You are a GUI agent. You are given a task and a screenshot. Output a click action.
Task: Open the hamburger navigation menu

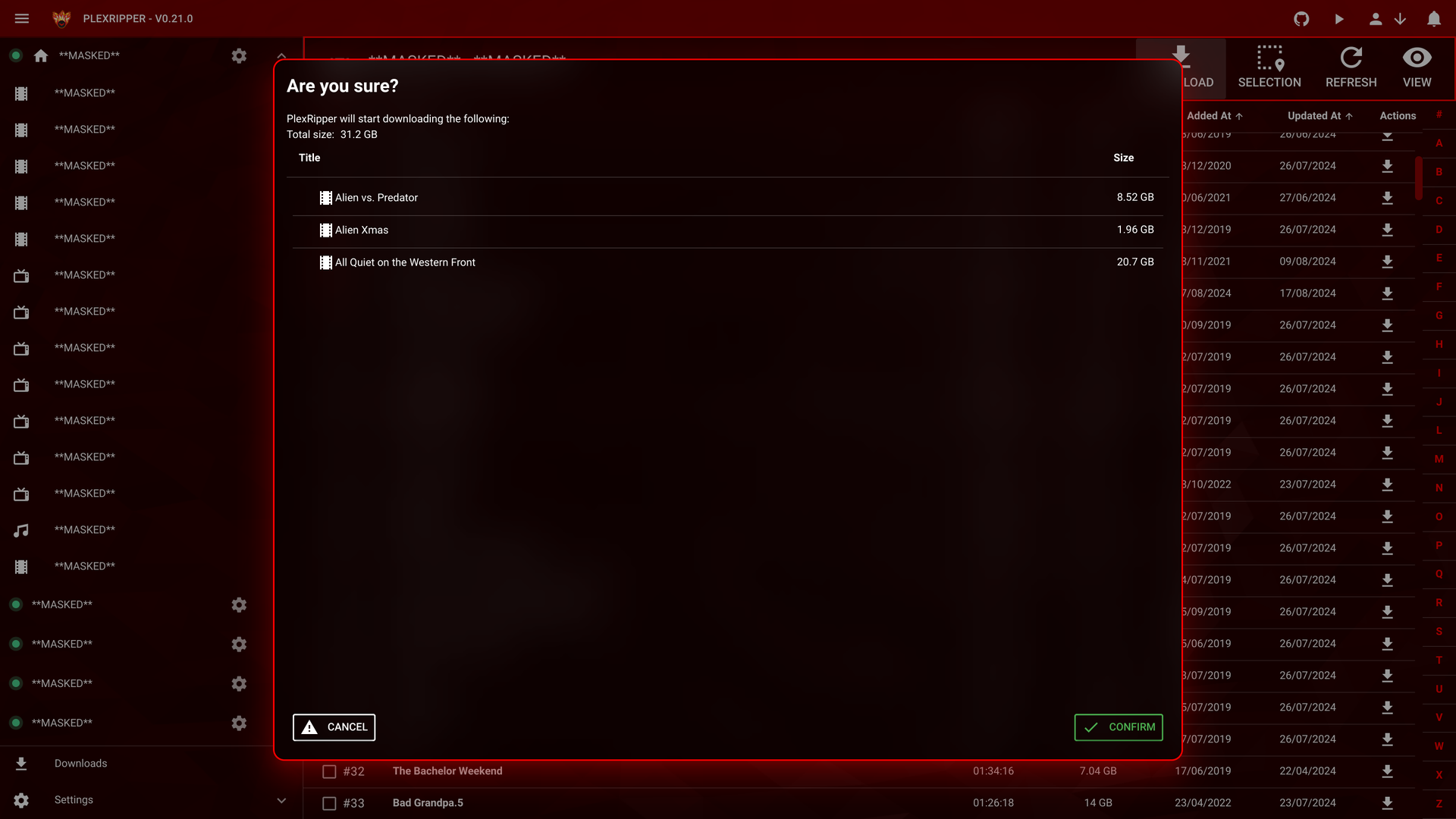(x=22, y=18)
